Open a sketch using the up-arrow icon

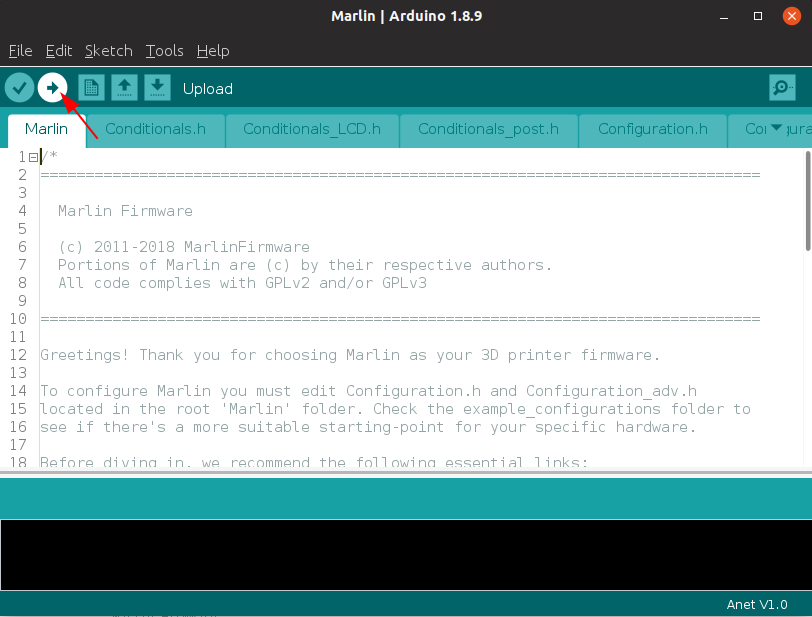click(124, 88)
